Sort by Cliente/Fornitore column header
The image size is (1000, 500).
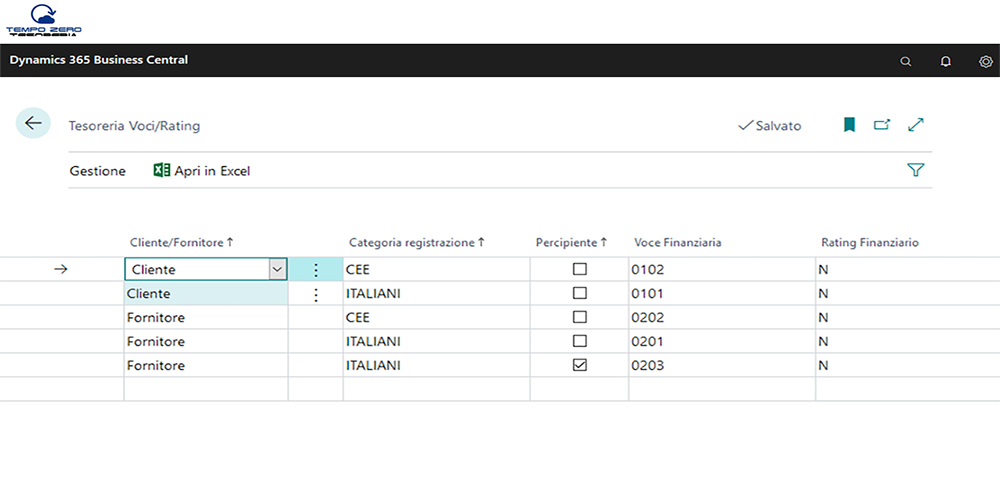(x=181, y=242)
